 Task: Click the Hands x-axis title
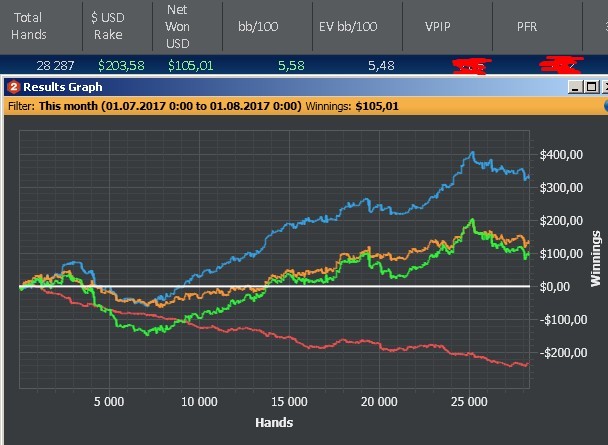click(x=274, y=422)
